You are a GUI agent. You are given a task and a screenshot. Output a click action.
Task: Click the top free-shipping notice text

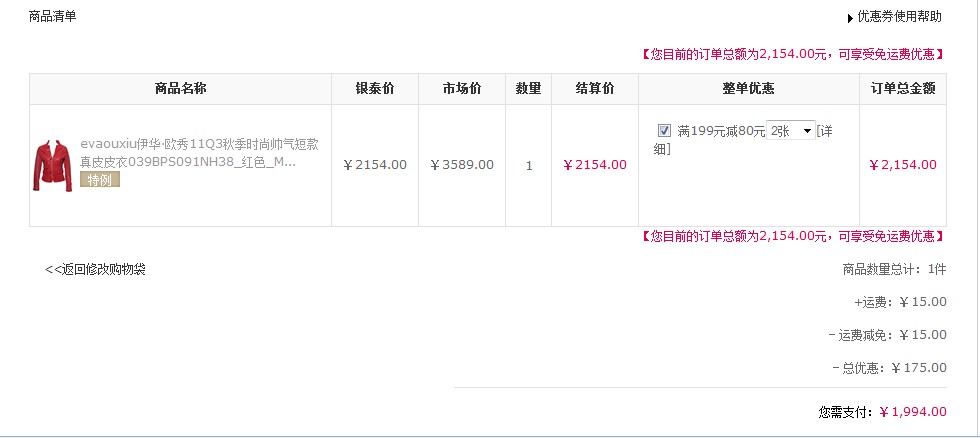[x=792, y=54]
